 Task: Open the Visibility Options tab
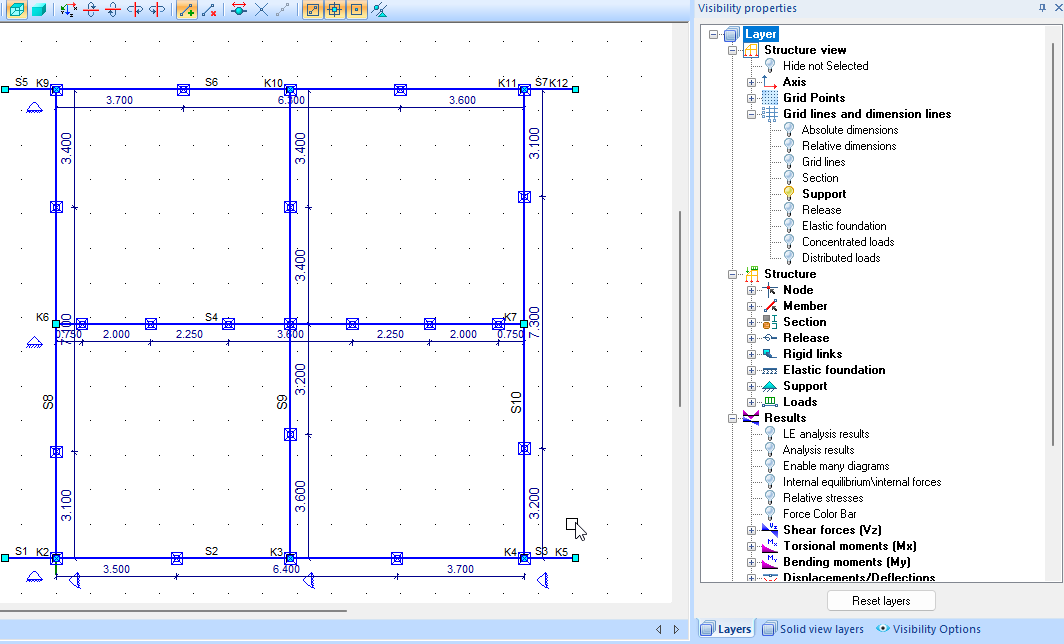click(928, 629)
